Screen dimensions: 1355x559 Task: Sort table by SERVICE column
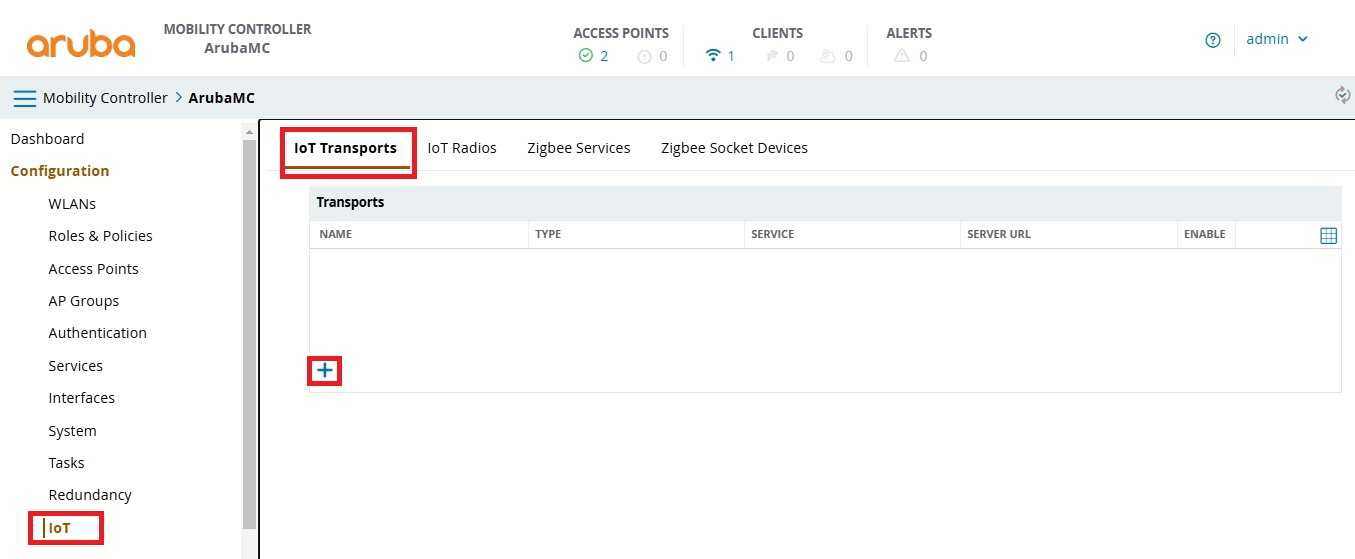click(x=772, y=234)
